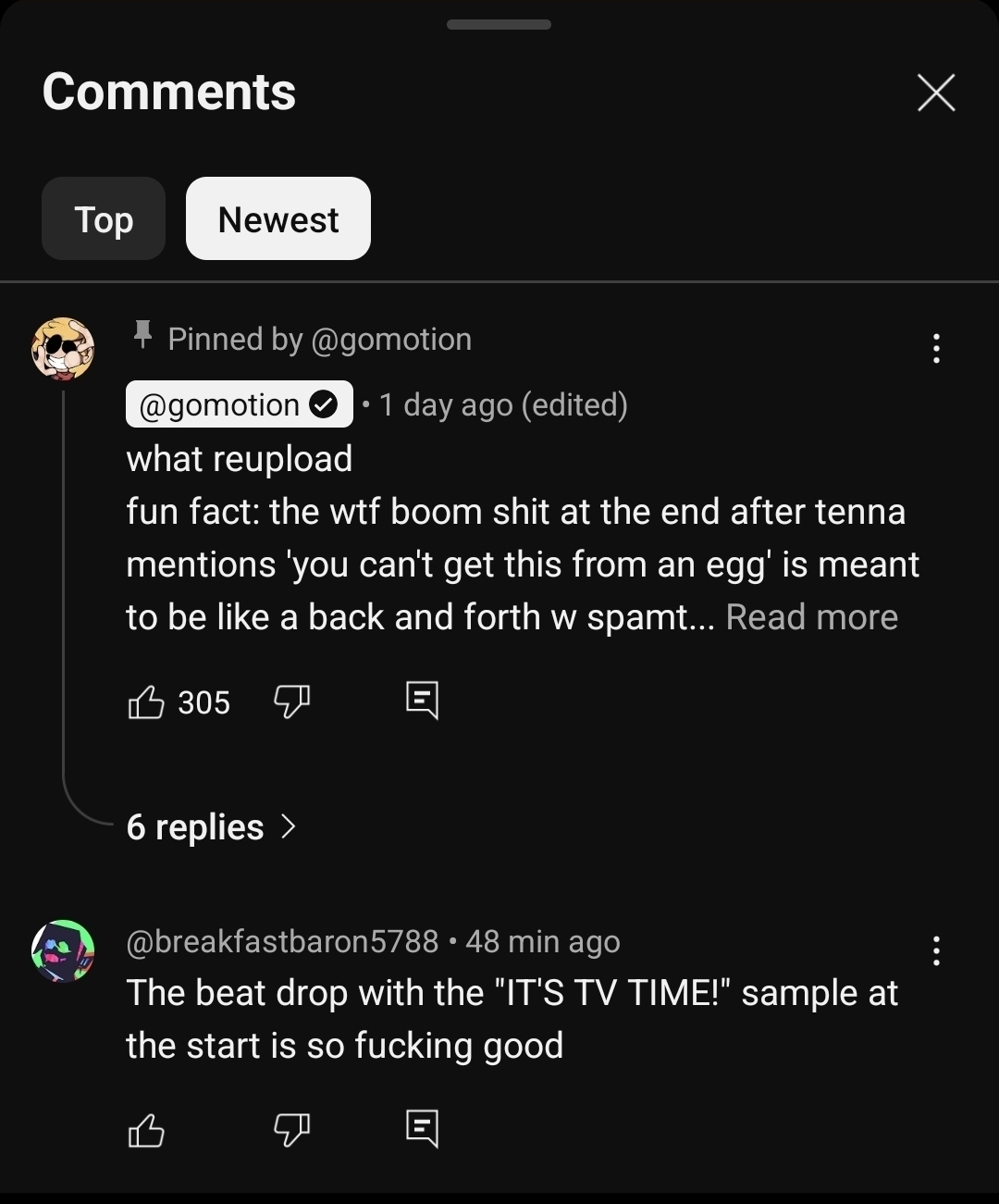Switch to Top comments tab
The width and height of the screenshot is (999, 1204).
point(104,219)
